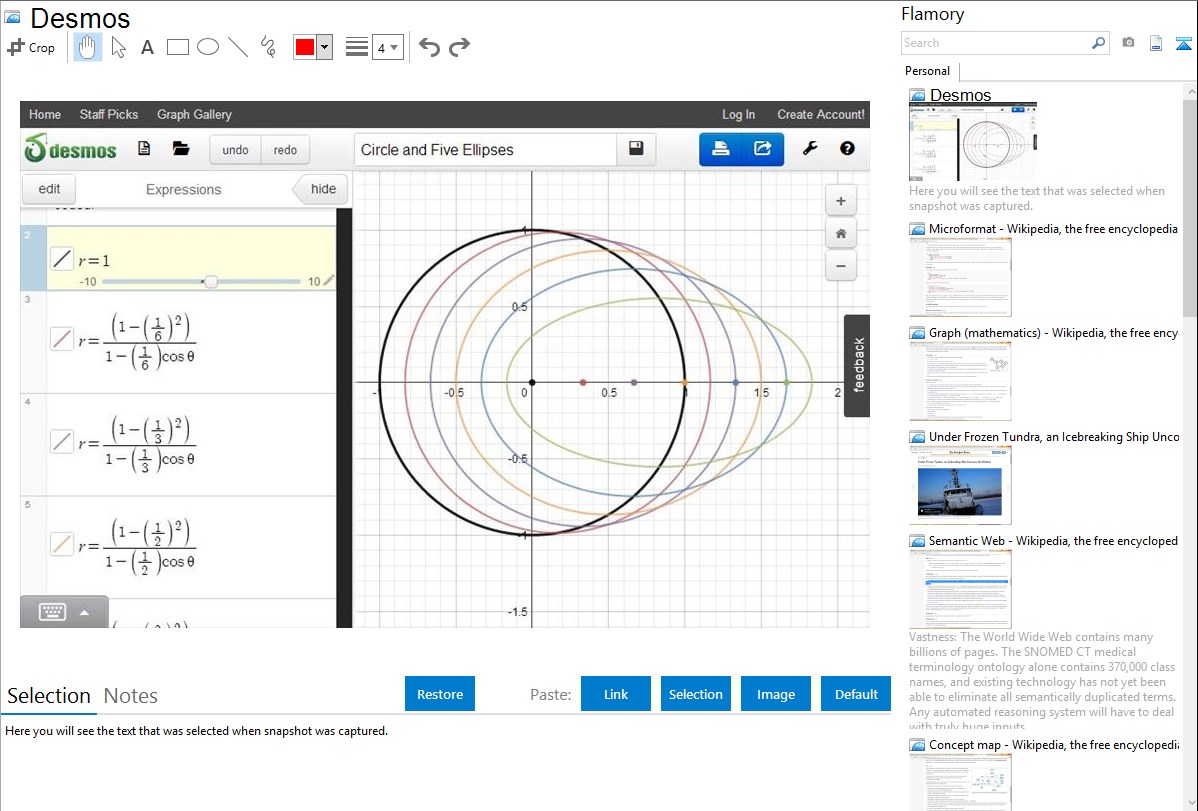
Task: Restore the captured snapshot
Action: 440,693
